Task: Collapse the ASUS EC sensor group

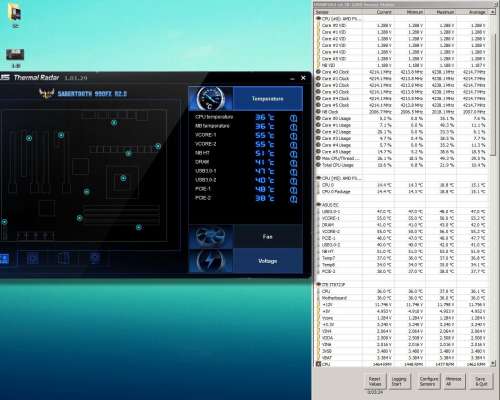Action: click(318, 205)
